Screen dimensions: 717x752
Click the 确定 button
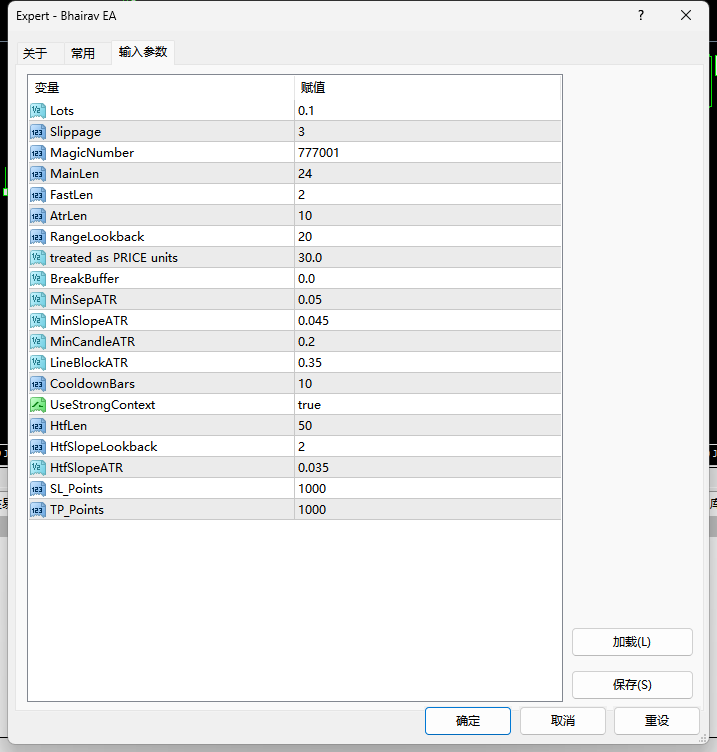[468, 720]
